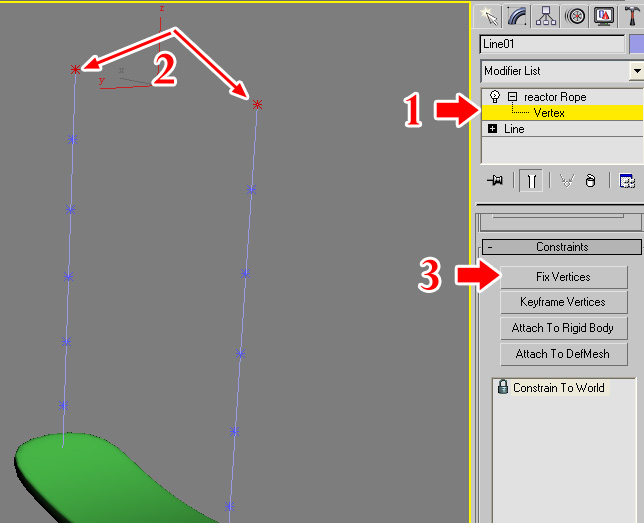Select the Vertex sub-object level

pos(562,113)
